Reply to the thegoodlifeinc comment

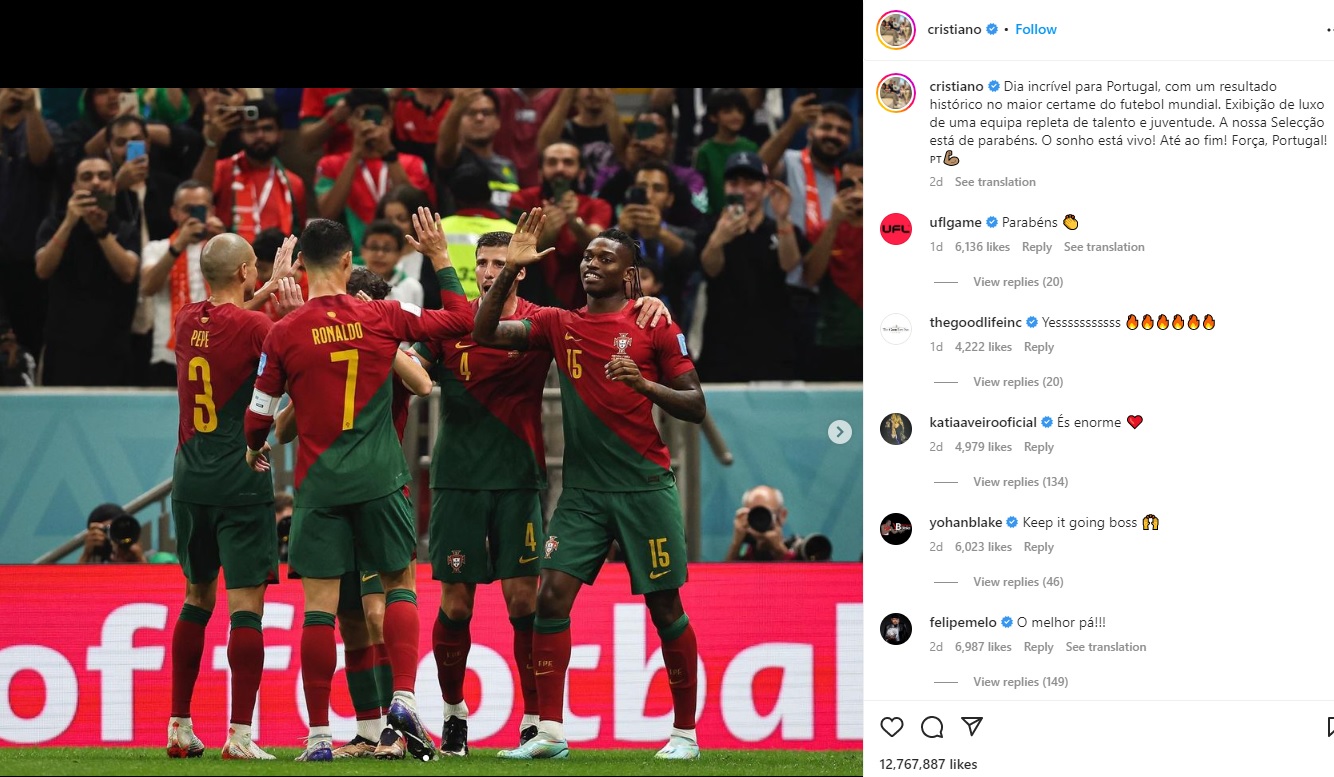point(1039,347)
